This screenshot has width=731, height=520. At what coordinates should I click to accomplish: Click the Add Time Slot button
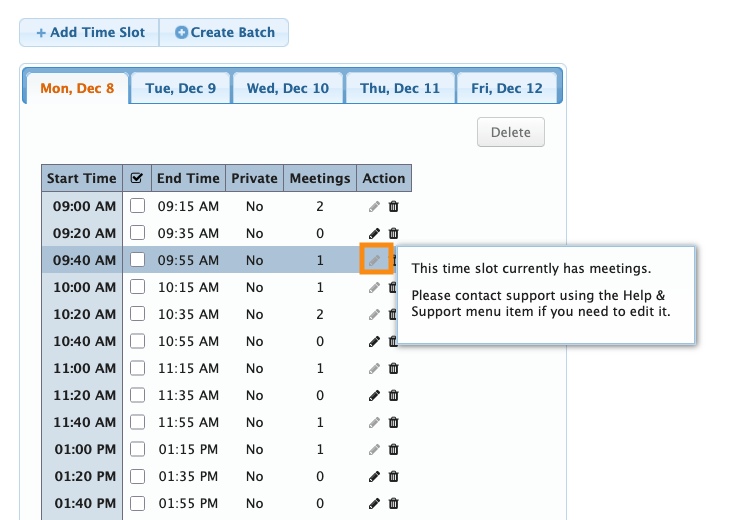[90, 32]
